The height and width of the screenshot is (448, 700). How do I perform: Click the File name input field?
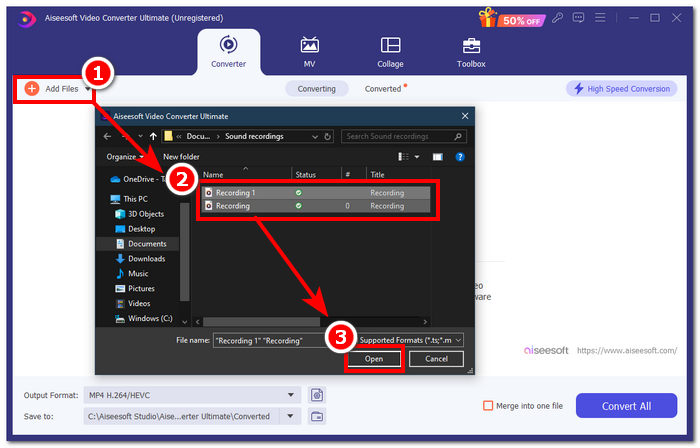pyautogui.click(x=270, y=340)
